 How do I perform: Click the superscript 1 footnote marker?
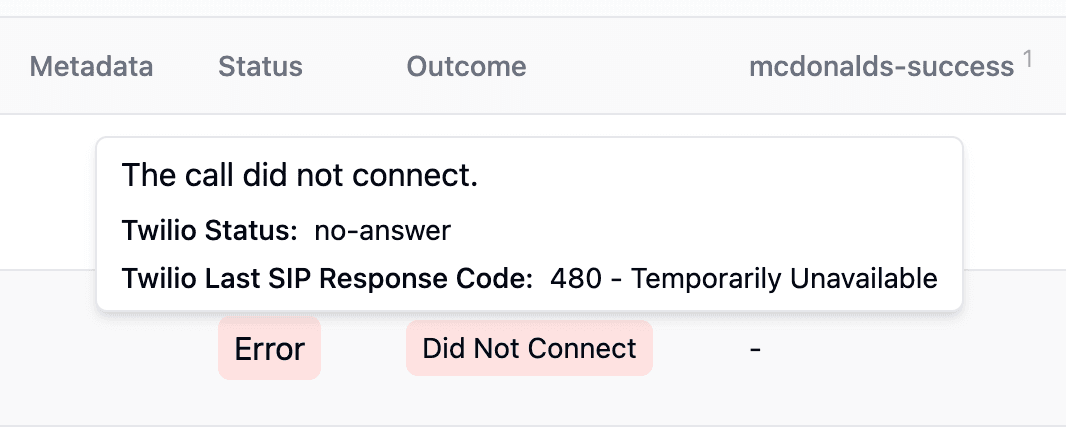coord(1027,60)
